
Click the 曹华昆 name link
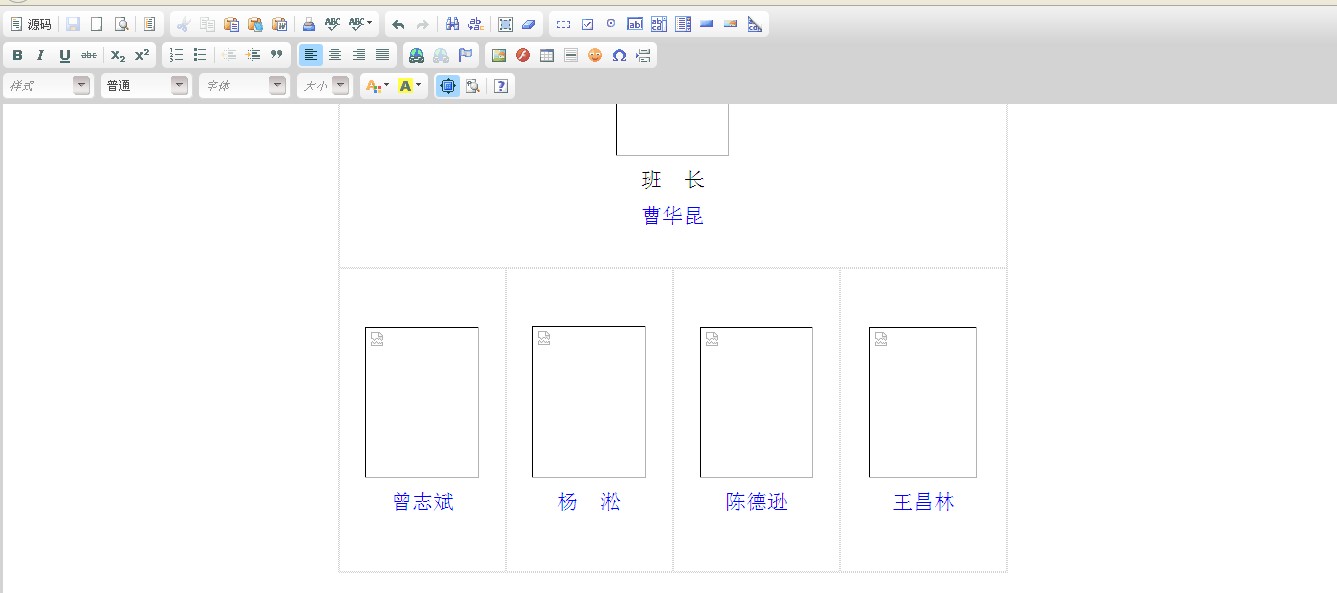[673, 216]
